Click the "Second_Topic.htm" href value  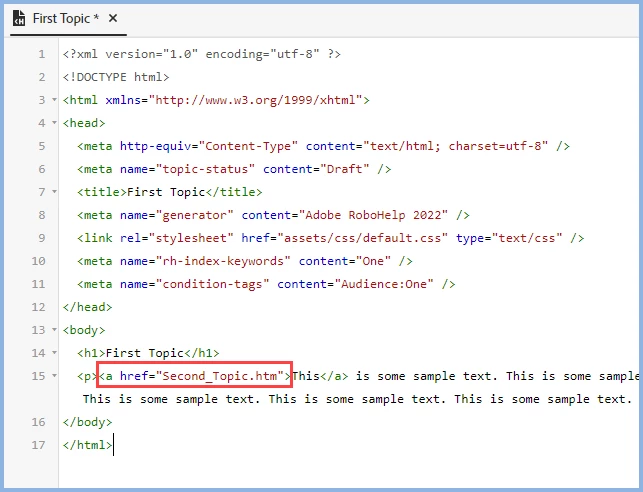point(220,376)
